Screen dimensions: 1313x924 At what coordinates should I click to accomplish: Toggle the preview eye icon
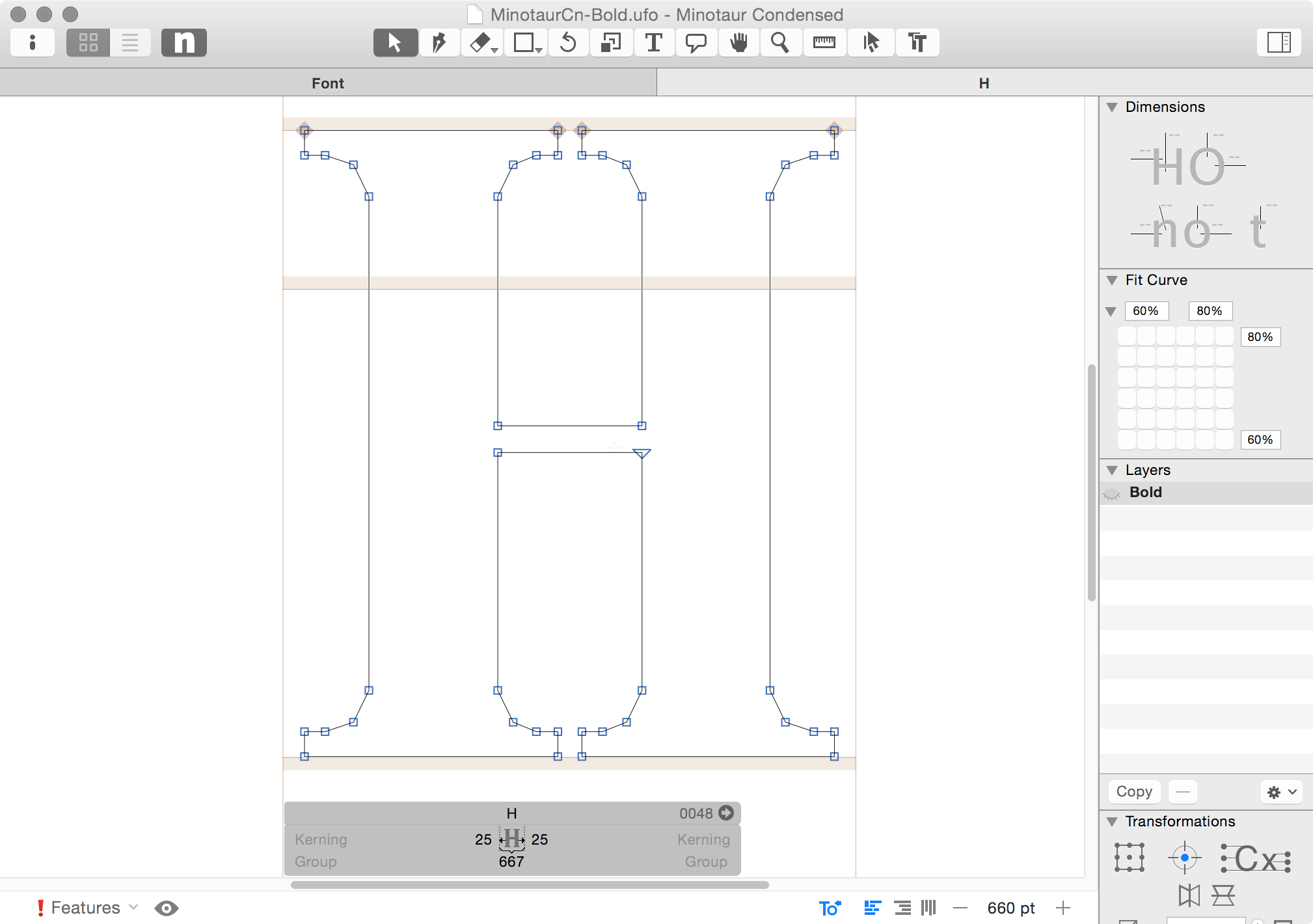[167, 908]
